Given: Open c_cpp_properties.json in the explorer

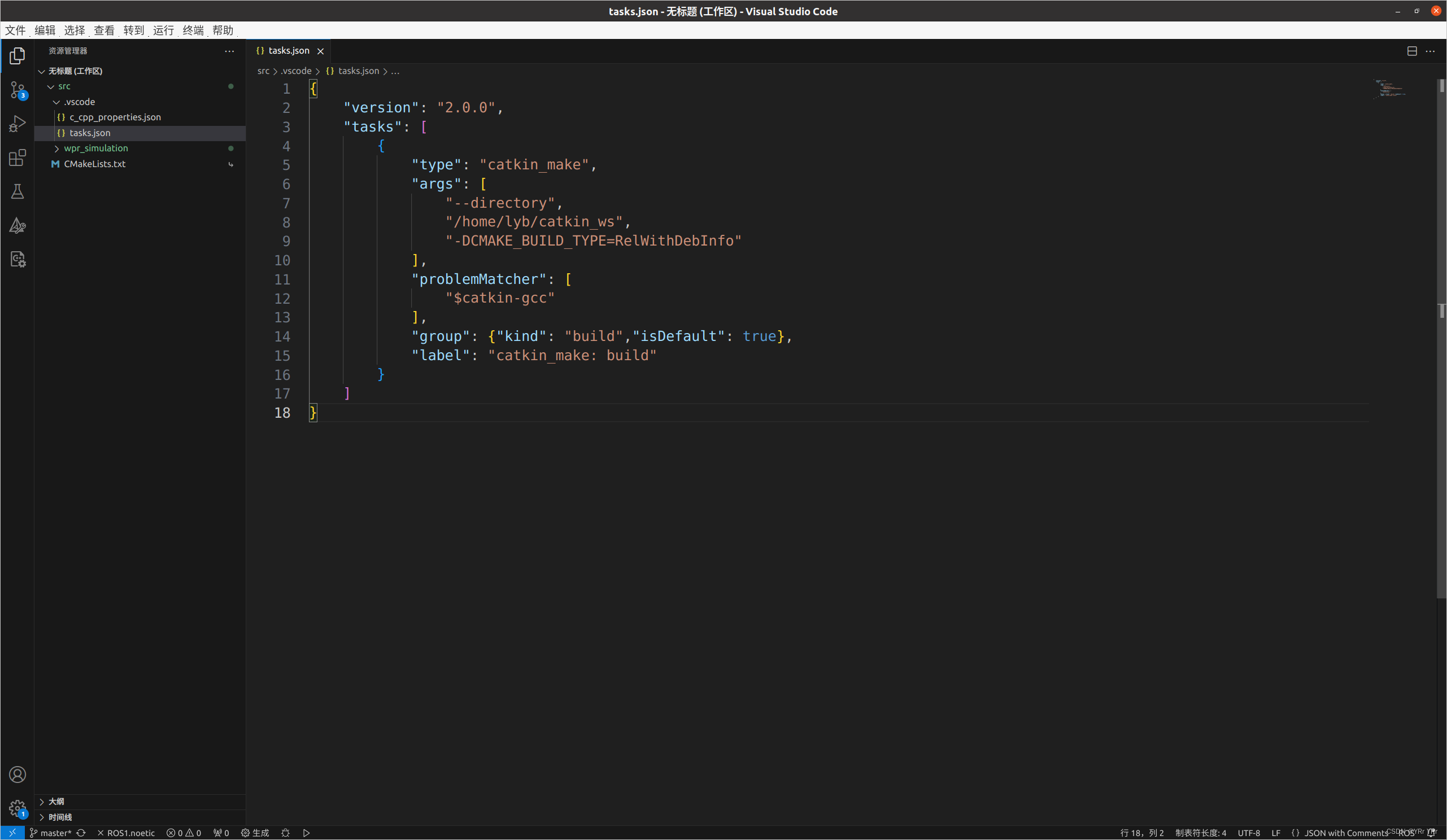Looking at the screenshot, I should coord(140,117).
